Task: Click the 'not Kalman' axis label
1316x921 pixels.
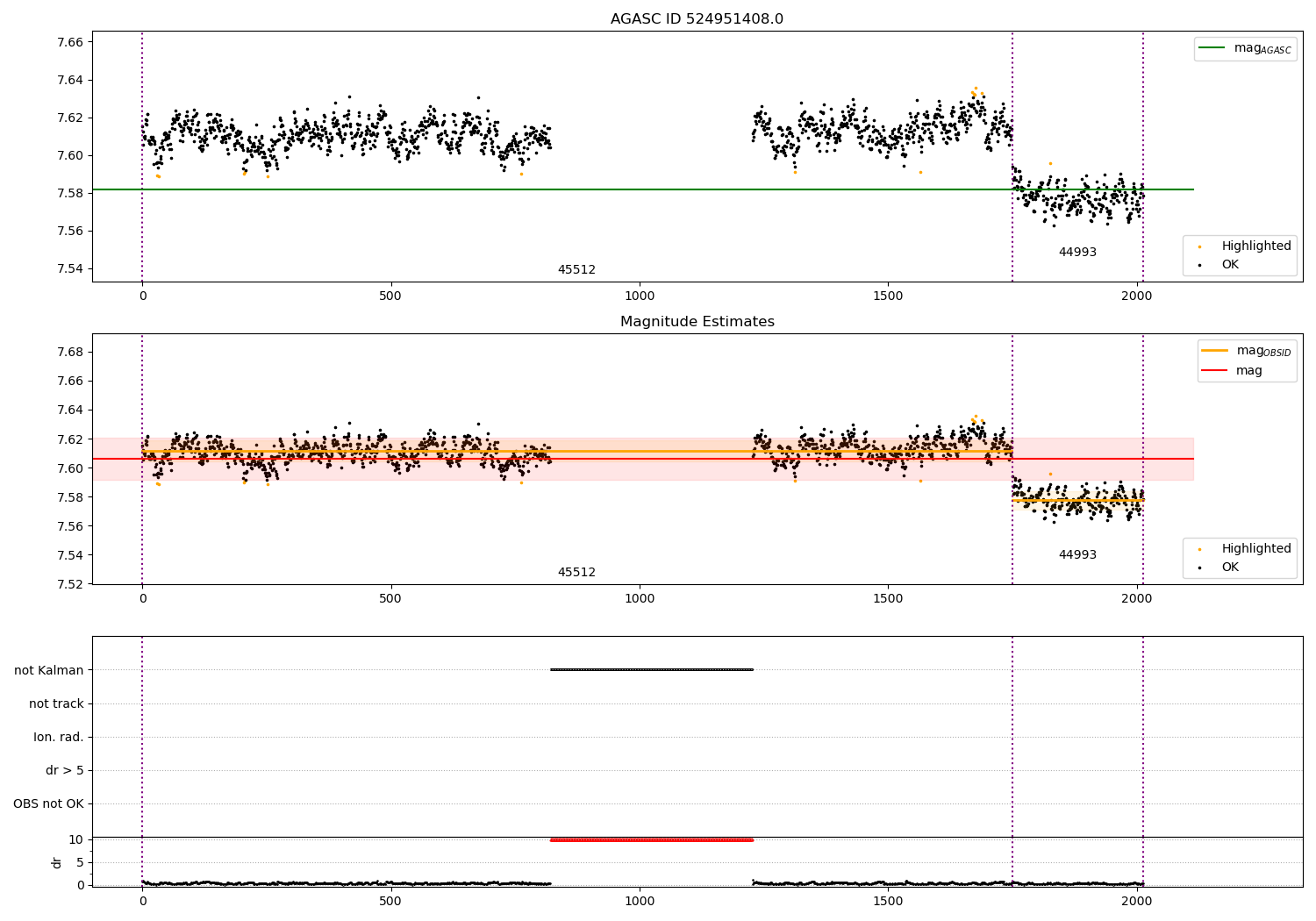Action: pos(49,670)
